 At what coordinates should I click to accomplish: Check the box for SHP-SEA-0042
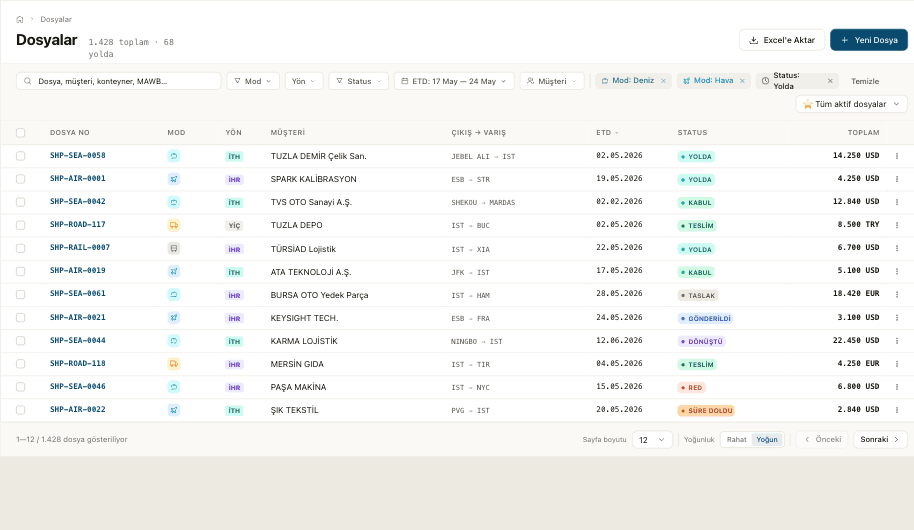(20, 202)
